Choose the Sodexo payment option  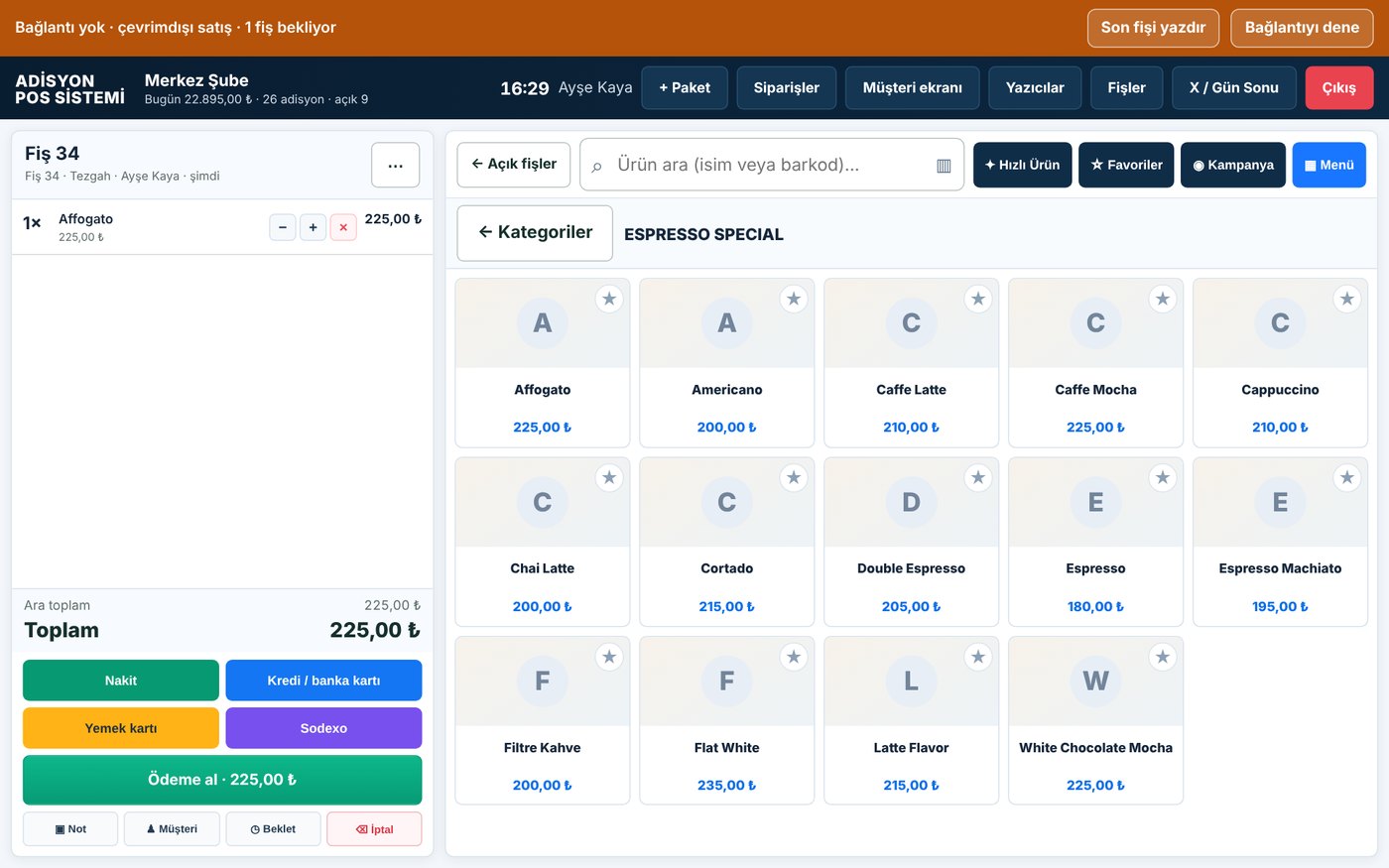pos(323,728)
